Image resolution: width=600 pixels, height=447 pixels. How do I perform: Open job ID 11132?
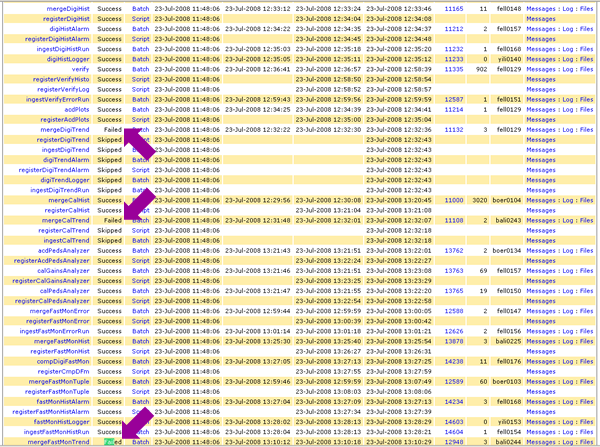click(x=454, y=130)
